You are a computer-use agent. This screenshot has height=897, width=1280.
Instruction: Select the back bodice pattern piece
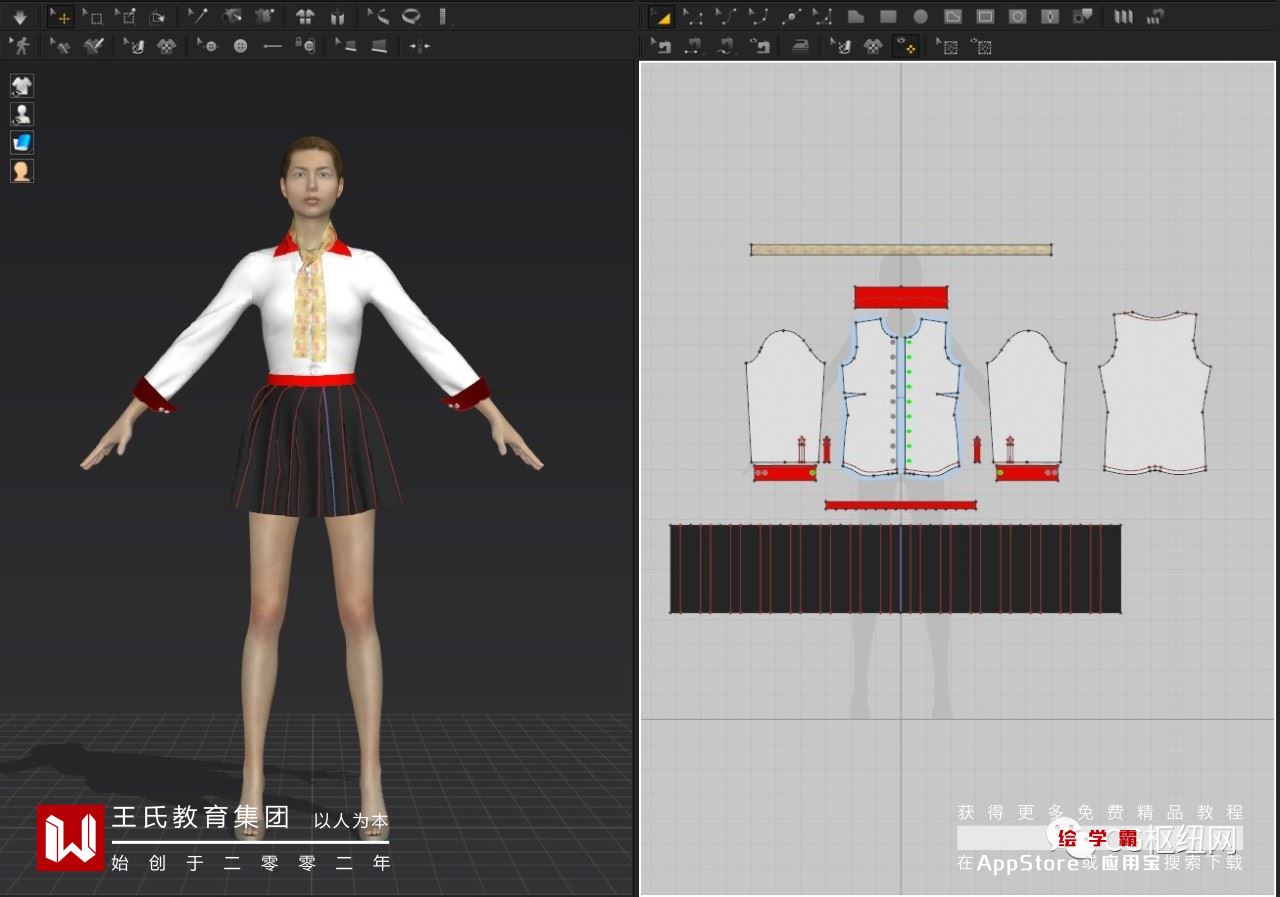(x=1154, y=395)
